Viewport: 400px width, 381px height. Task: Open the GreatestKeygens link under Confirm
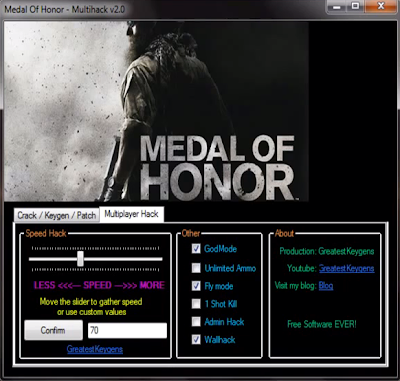95,349
